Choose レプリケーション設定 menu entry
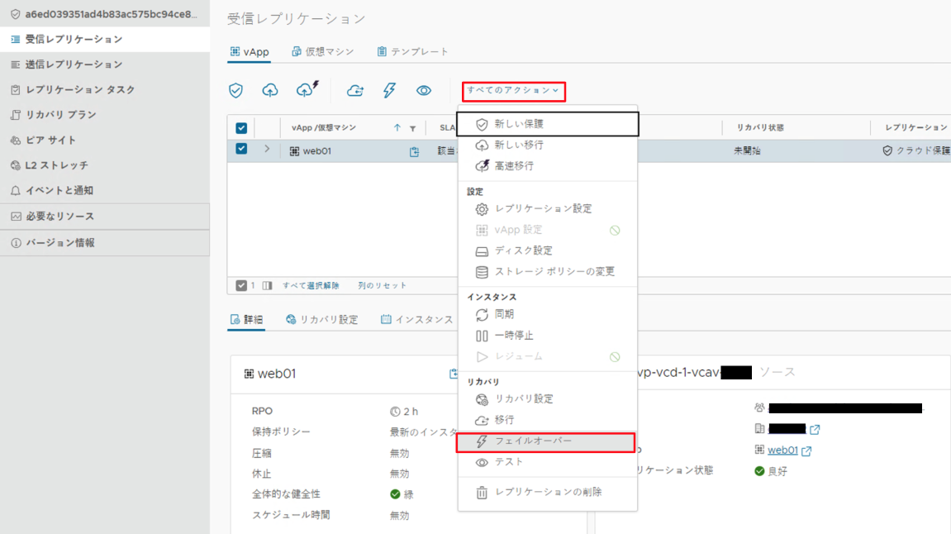 547,209
